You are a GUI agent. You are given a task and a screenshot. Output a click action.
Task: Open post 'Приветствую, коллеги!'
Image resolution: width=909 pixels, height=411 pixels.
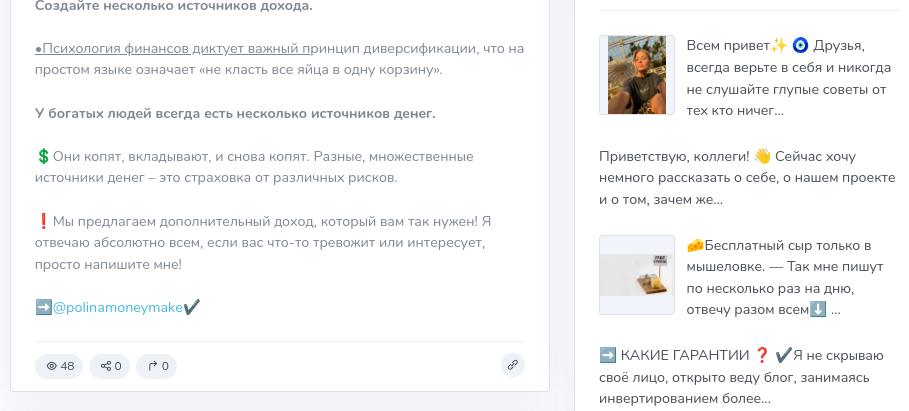point(747,179)
